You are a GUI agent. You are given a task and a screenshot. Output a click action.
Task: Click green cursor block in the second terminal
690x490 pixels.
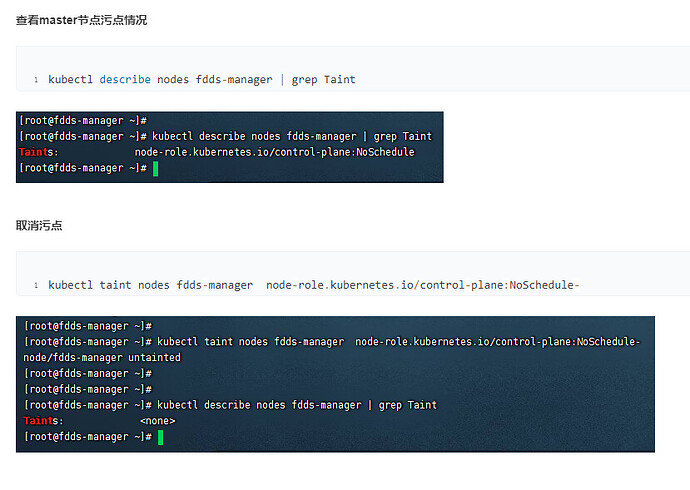click(160, 437)
